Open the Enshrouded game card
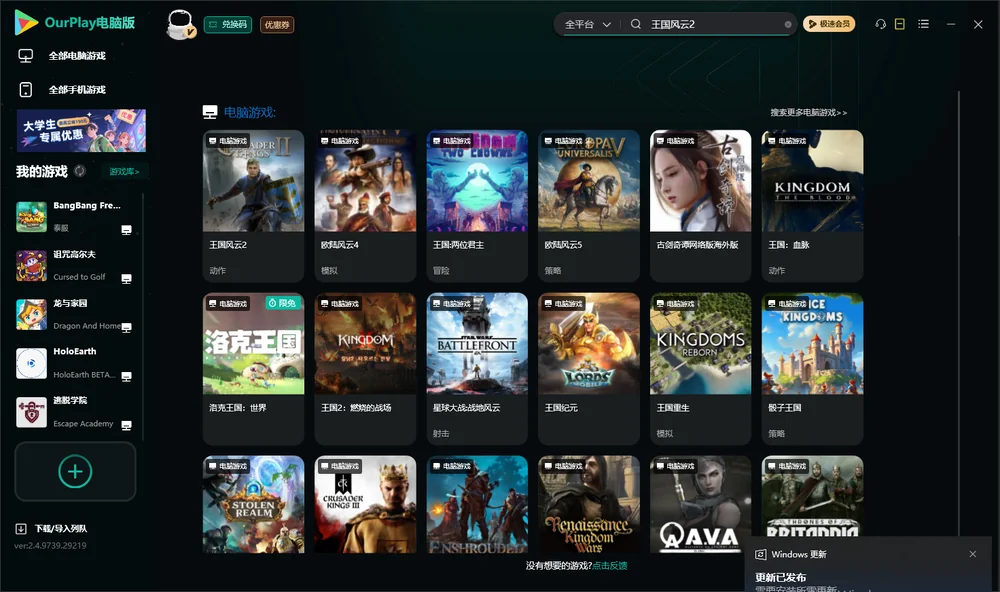The width and height of the screenshot is (1000, 592). 477,504
